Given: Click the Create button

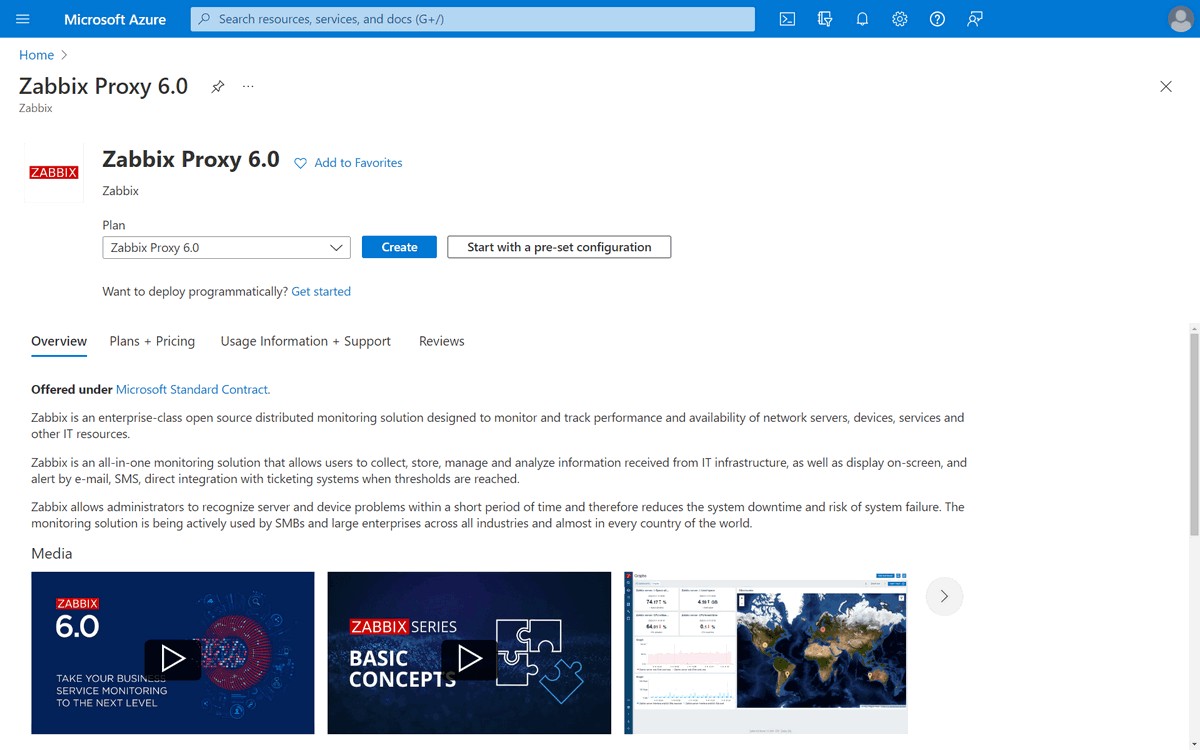Looking at the screenshot, I should click(x=399, y=246).
